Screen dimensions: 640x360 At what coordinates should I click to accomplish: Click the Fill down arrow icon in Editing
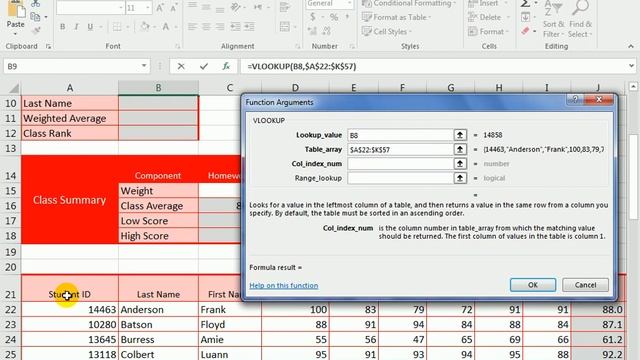point(525,17)
